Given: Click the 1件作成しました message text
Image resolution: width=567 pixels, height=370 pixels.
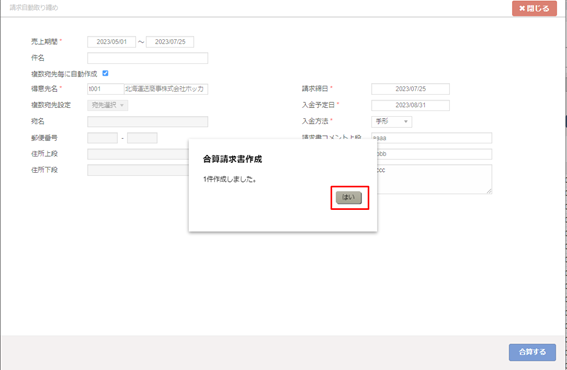Looking at the screenshot, I should 230,179.
